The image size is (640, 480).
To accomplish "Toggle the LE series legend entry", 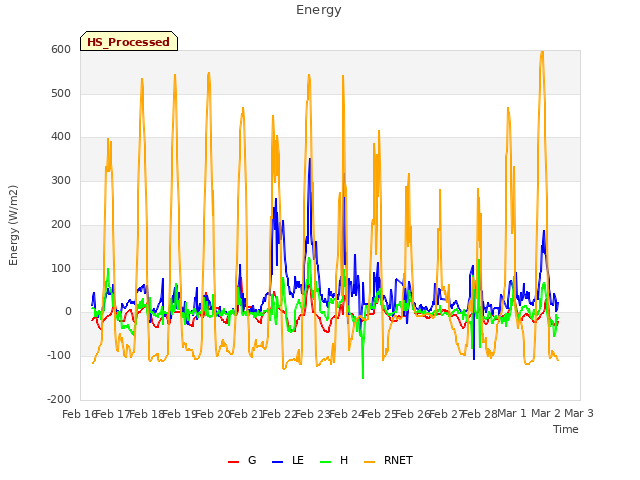I will coord(288,460).
